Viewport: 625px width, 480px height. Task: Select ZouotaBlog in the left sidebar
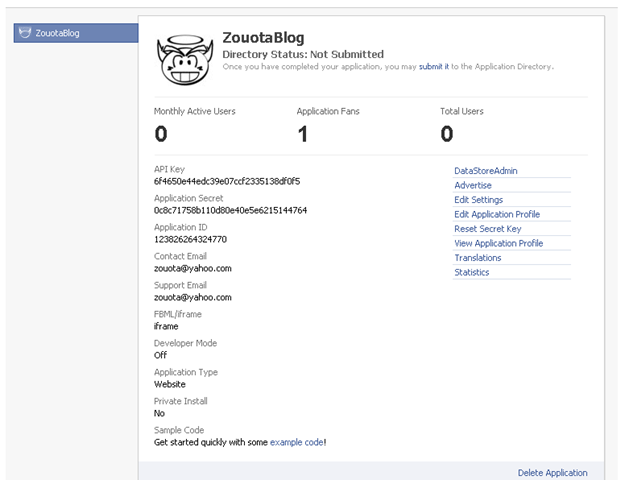76,33
